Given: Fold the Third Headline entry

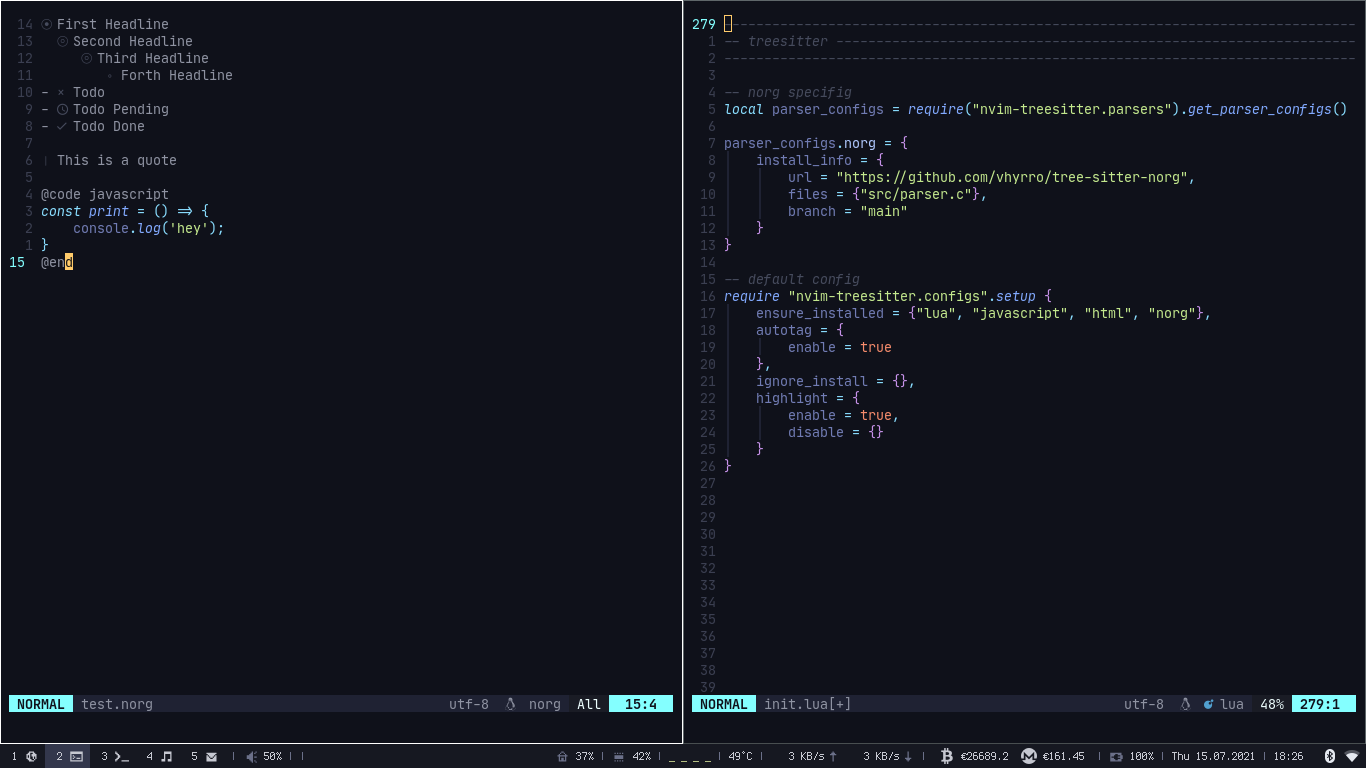Looking at the screenshot, I should tap(86, 58).
